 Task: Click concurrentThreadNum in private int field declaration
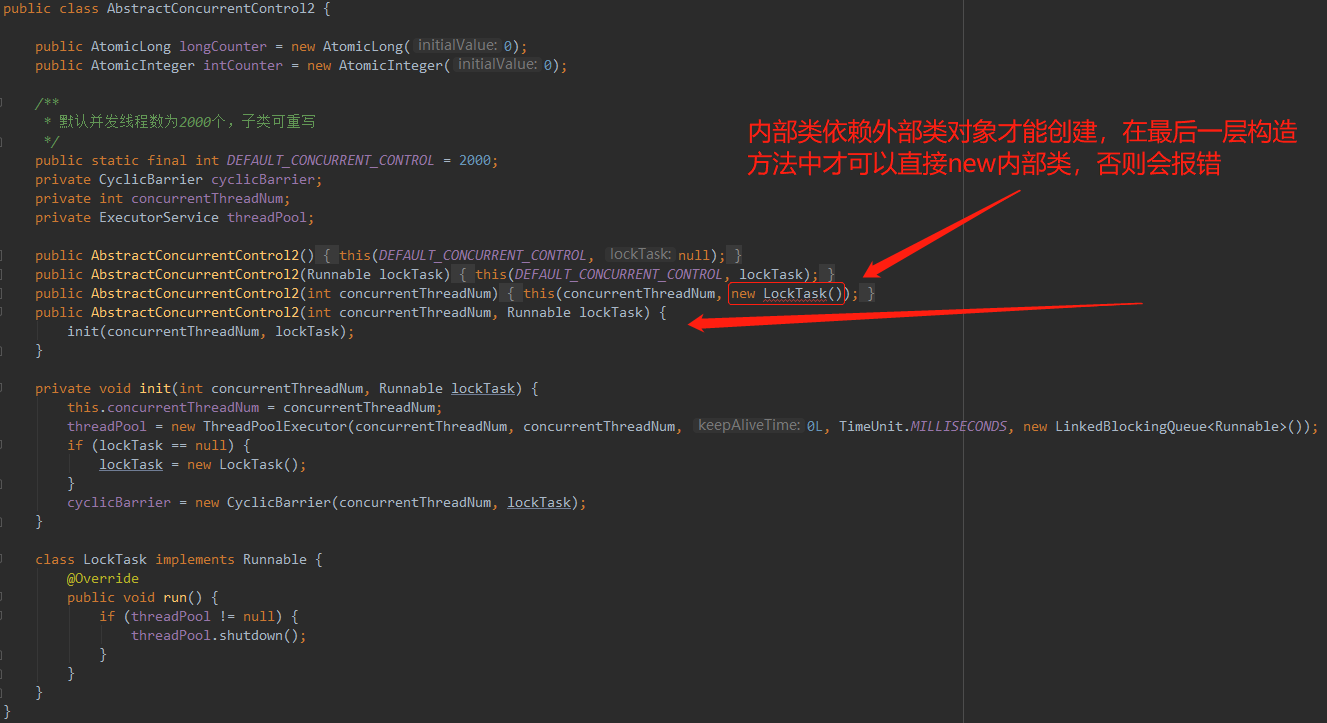pos(207,198)
